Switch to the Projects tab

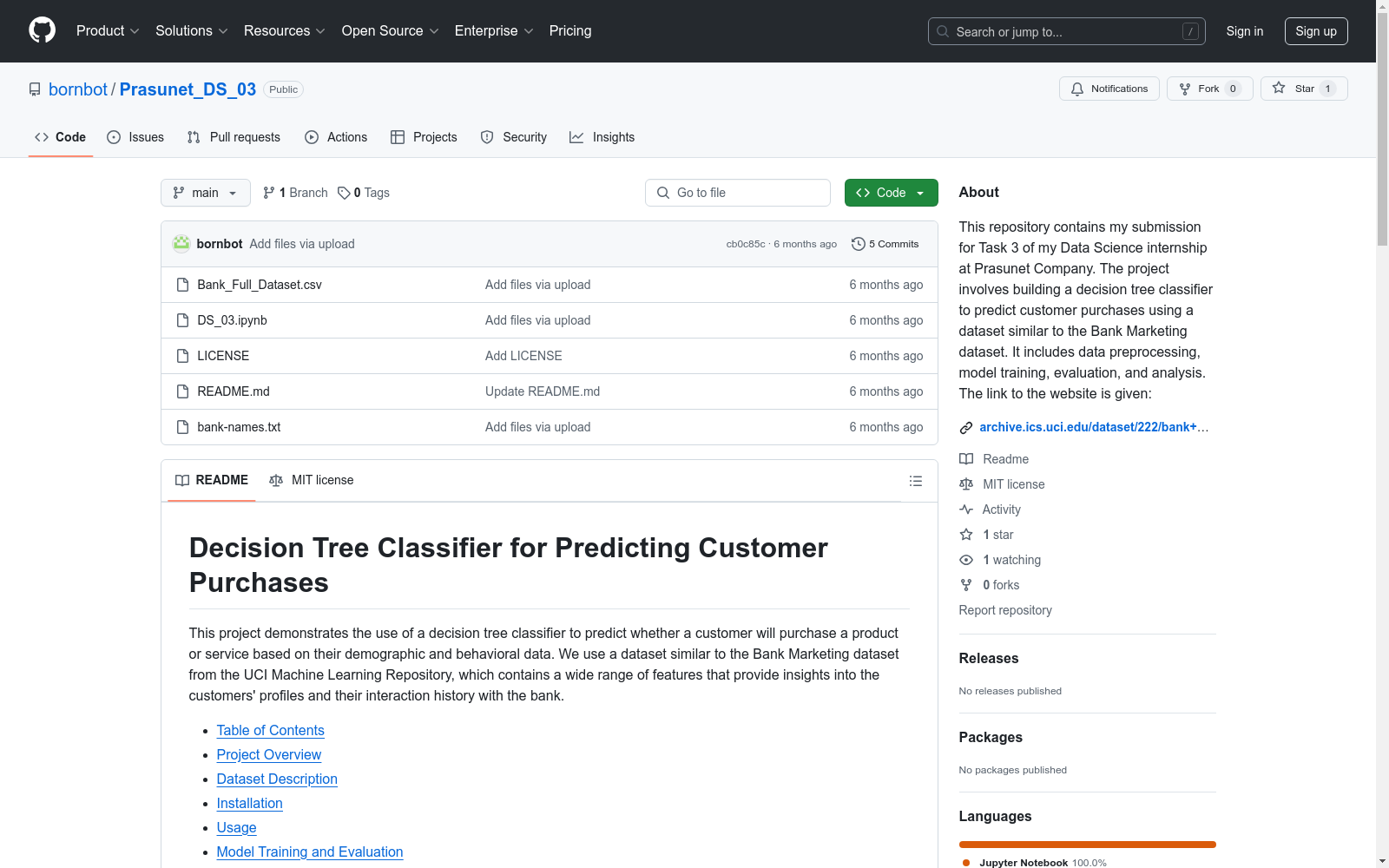[x=424, y=137]
